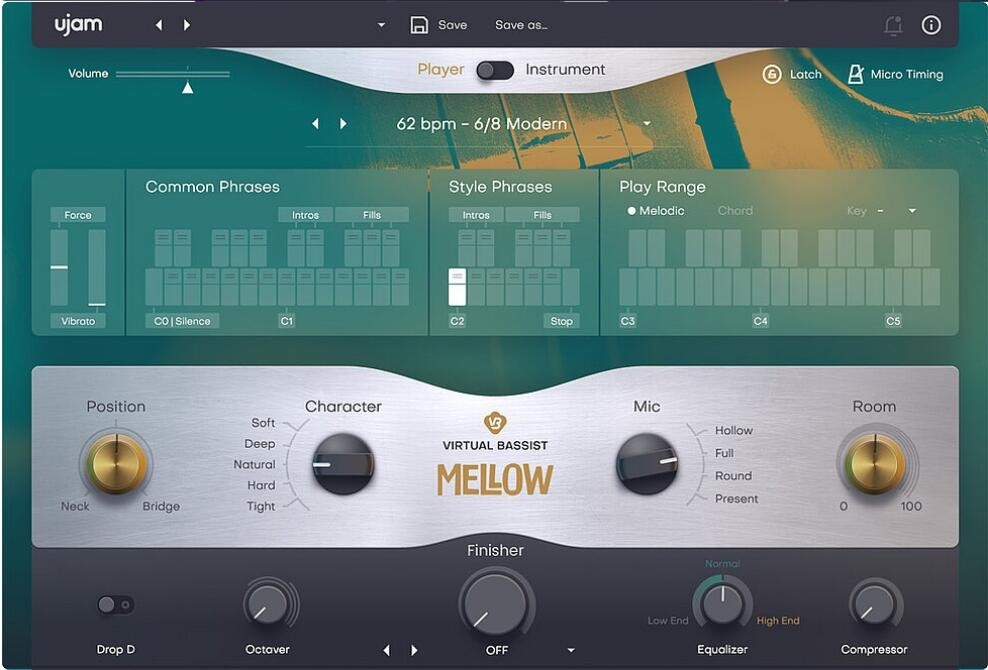
Task: Open the Key dropdown
Action: point(912,211)
